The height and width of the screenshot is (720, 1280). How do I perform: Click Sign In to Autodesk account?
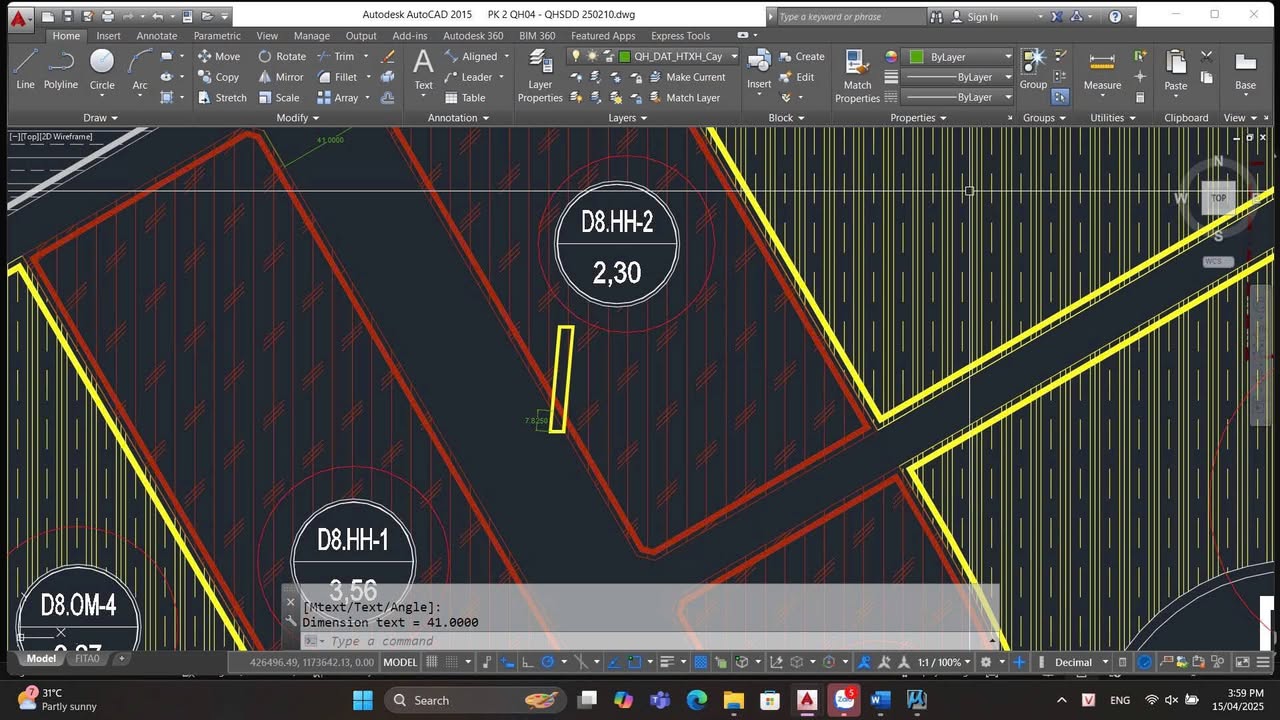982,16
